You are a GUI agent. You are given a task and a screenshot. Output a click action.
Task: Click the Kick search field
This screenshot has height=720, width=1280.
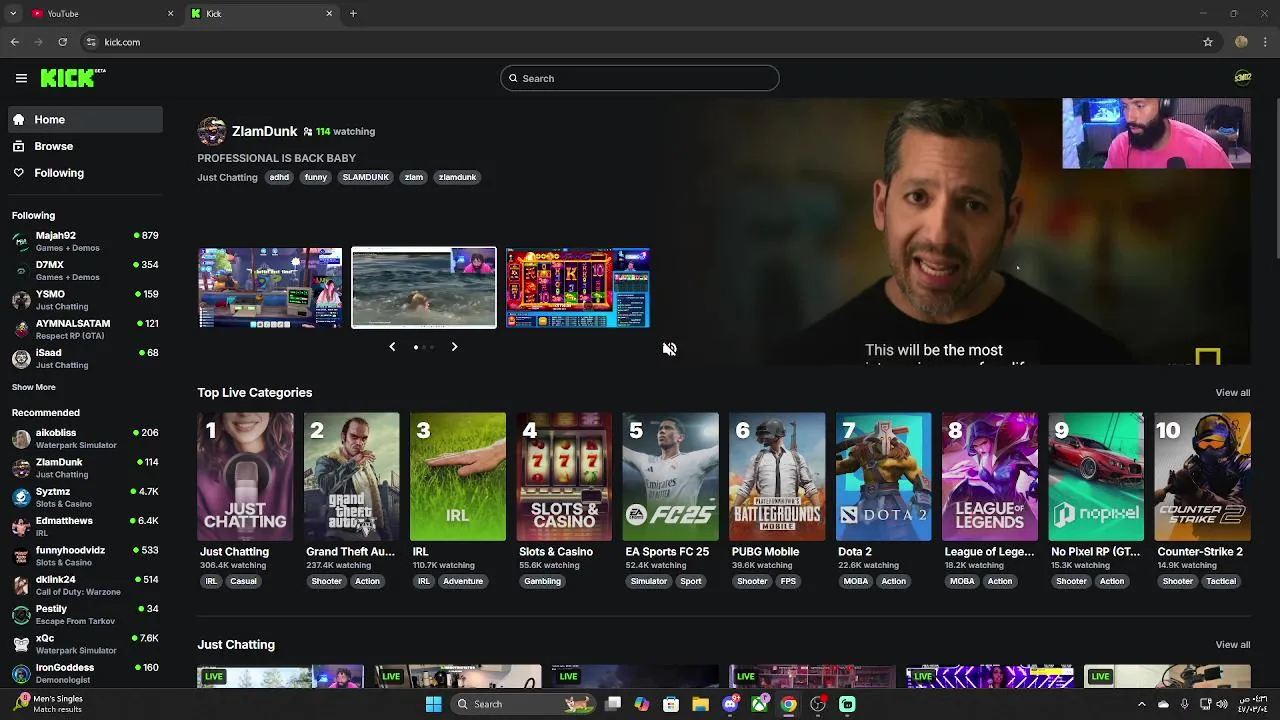click(640, 78)
